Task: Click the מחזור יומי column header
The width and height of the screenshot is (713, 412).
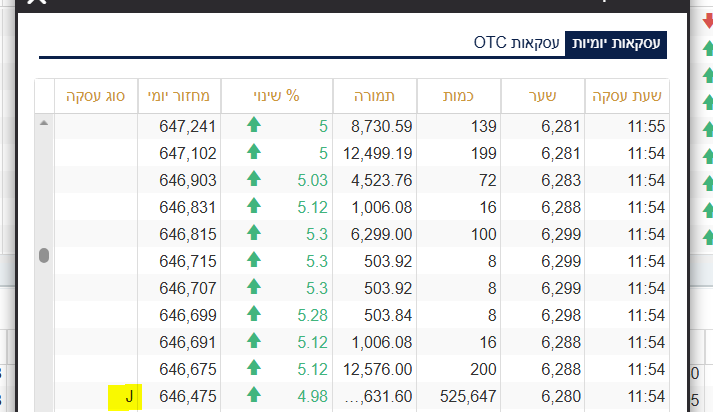Action: pyautogui.click(x=186, y=96)
